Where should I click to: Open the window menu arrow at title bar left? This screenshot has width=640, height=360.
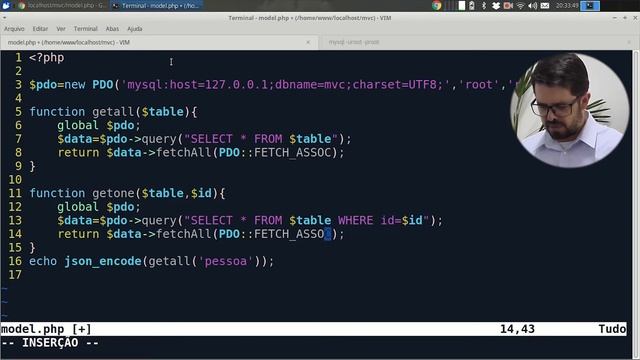coord(4,18)
